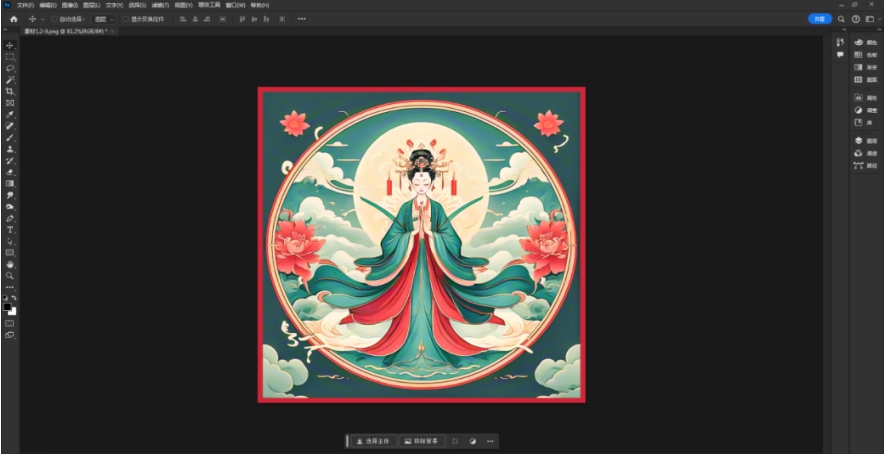Expand more options in the options bar
Image resolution: width=885 pixels, height=455 pixels.
(302, 19)
